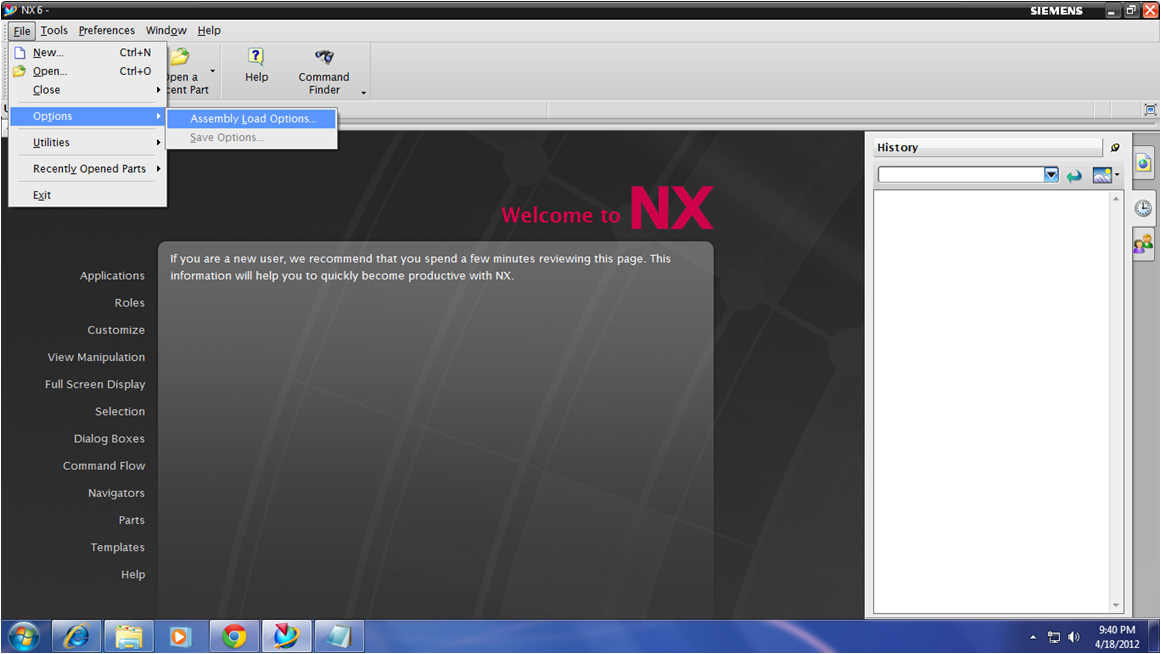
Task: Click the greyed-out Save Options entry
Action: click(x=252, y=138)
